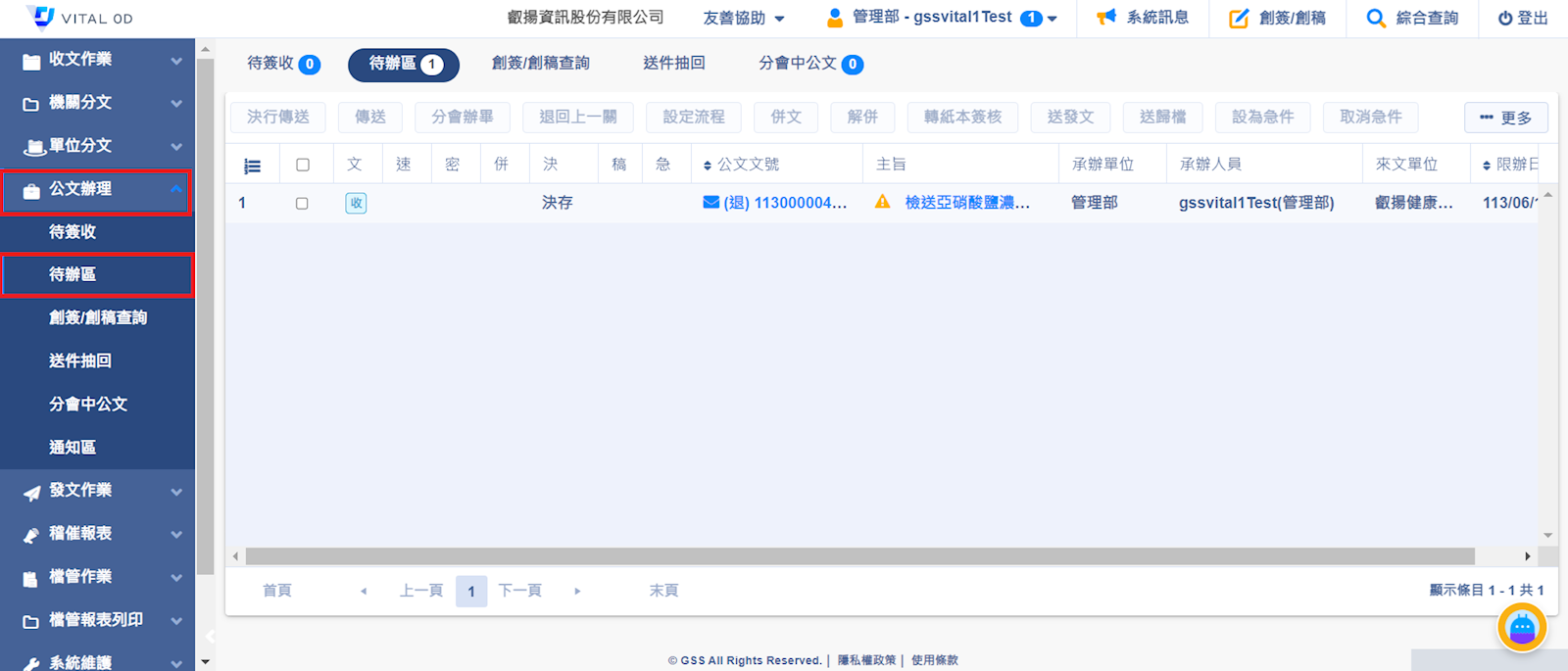
Task: Click the create draft pencil icon
Action: tap(1239, 18)
